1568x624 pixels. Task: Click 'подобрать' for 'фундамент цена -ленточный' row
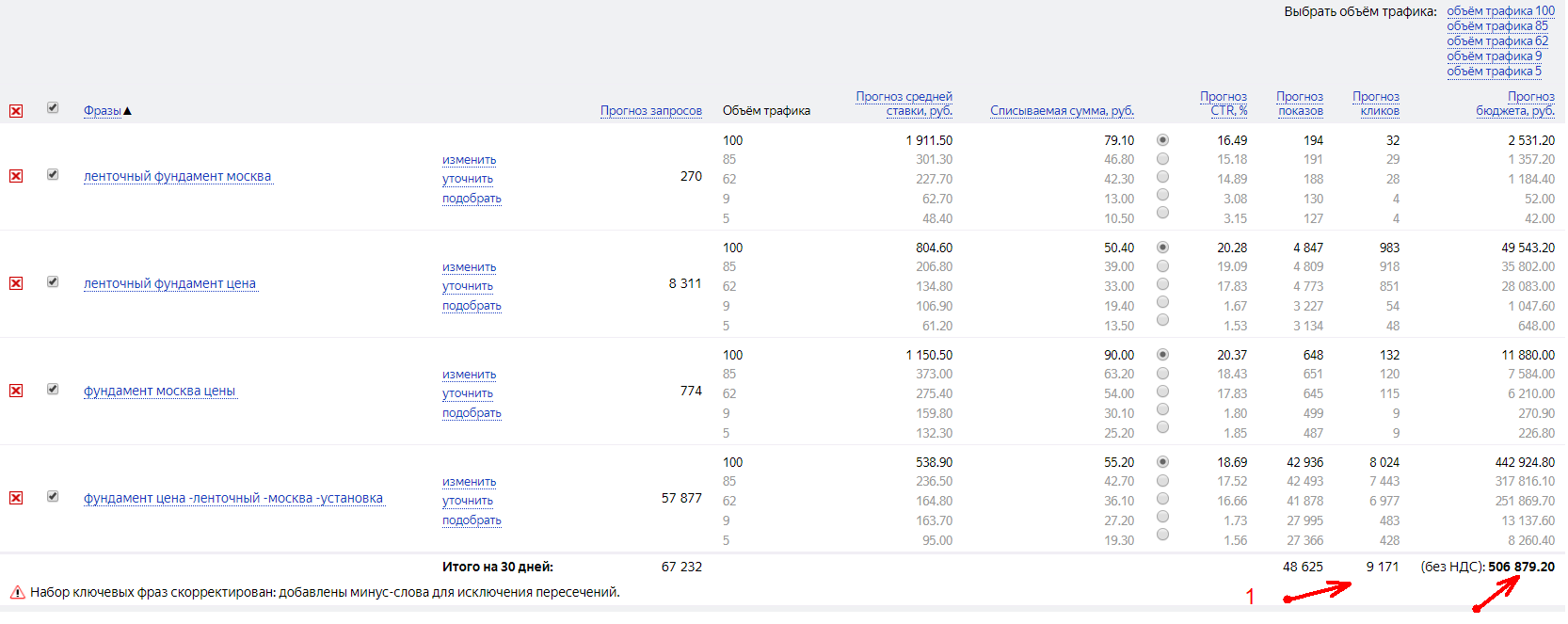pos(472,520)
